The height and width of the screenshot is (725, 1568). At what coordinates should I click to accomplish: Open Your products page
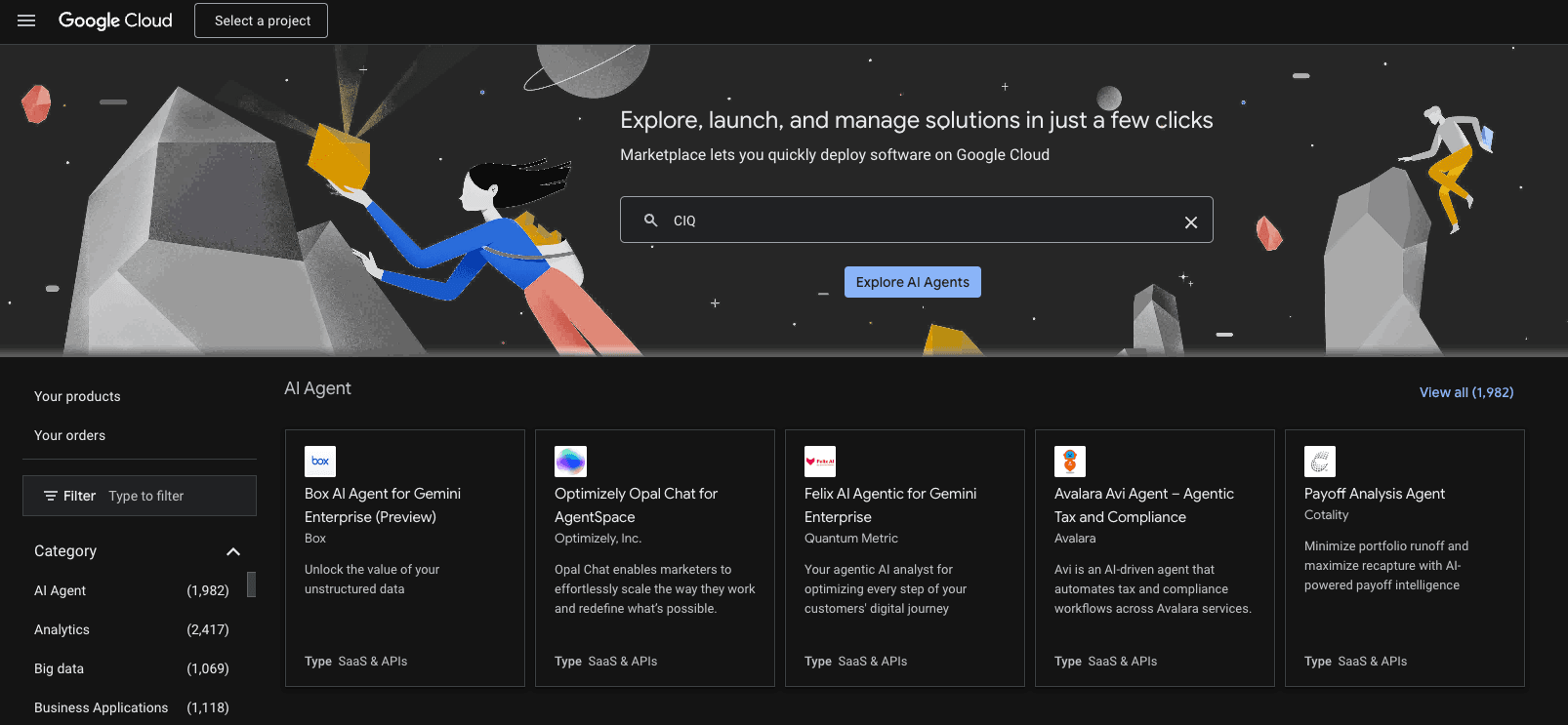tap(77, 396)
